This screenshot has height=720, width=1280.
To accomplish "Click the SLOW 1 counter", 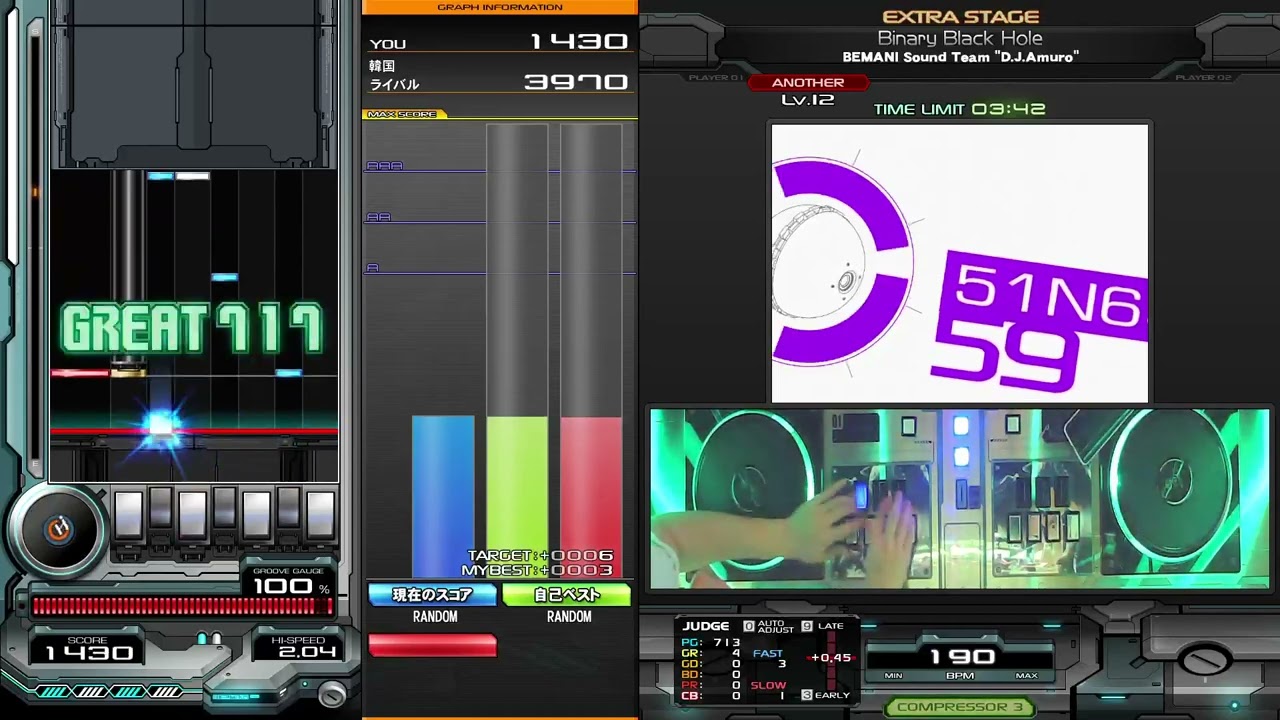I will point(770,690).
